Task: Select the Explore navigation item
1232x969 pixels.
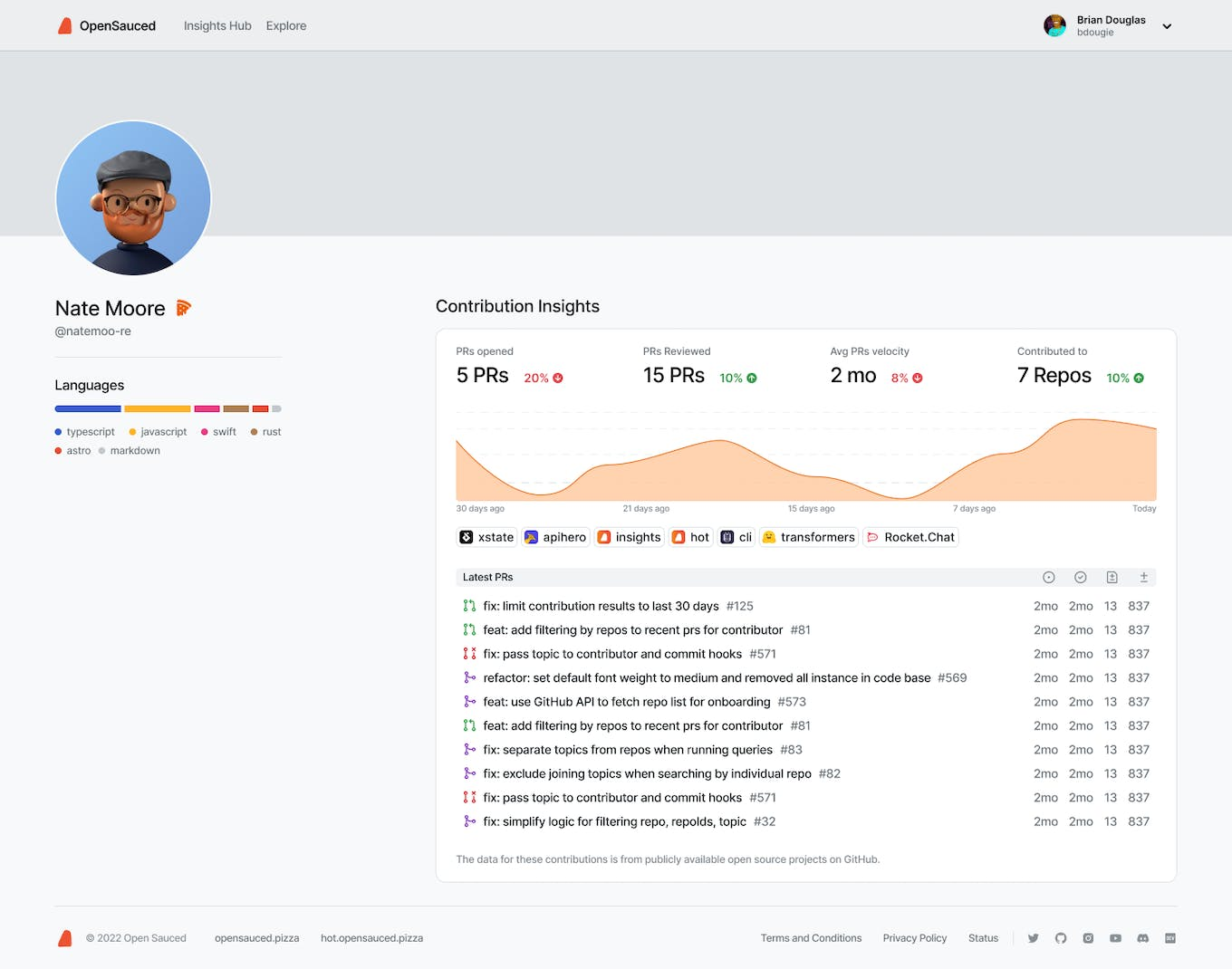Action: tap(285, 25)
